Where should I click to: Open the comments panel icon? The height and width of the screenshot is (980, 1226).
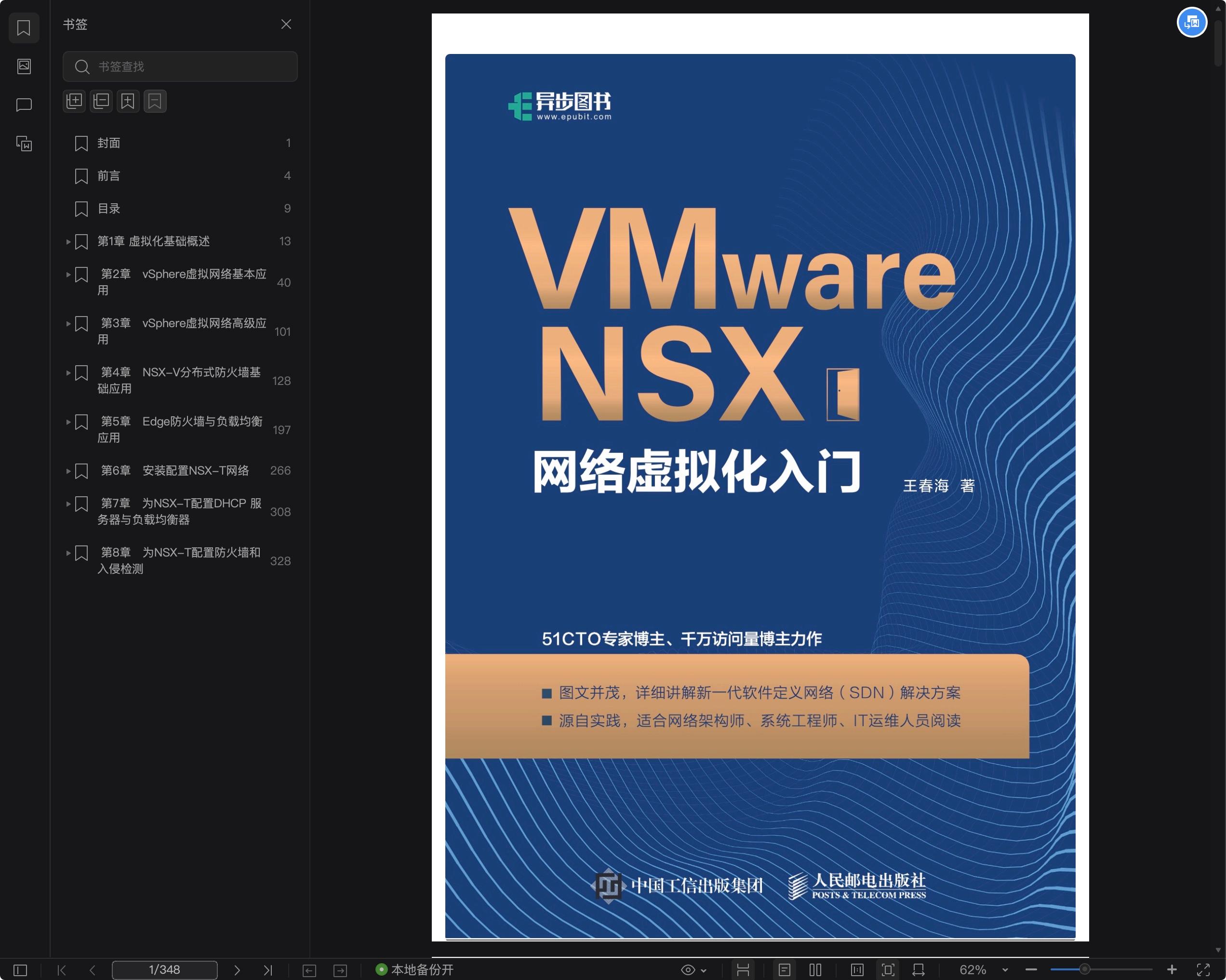coord(23,105)
